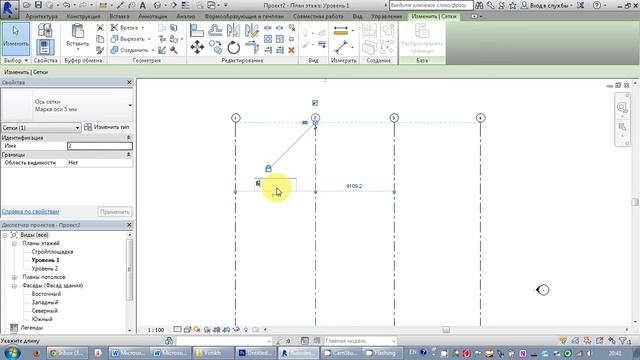Image resolution: width=640 pixels, height=360 pixels.
Task: Click the 1 : 100 view scale button
Action: click(156, 330)
